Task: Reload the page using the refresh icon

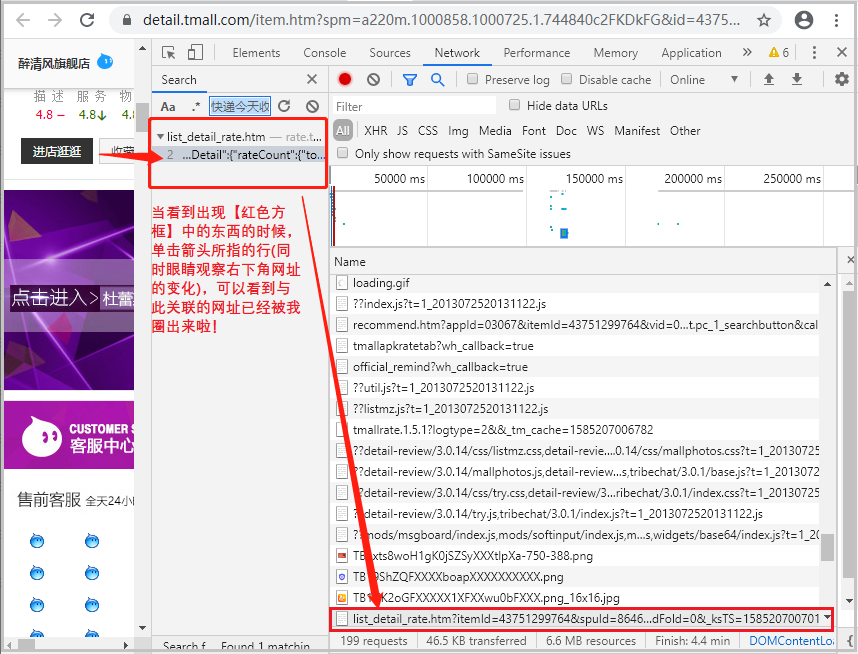Action: [87, 20]
